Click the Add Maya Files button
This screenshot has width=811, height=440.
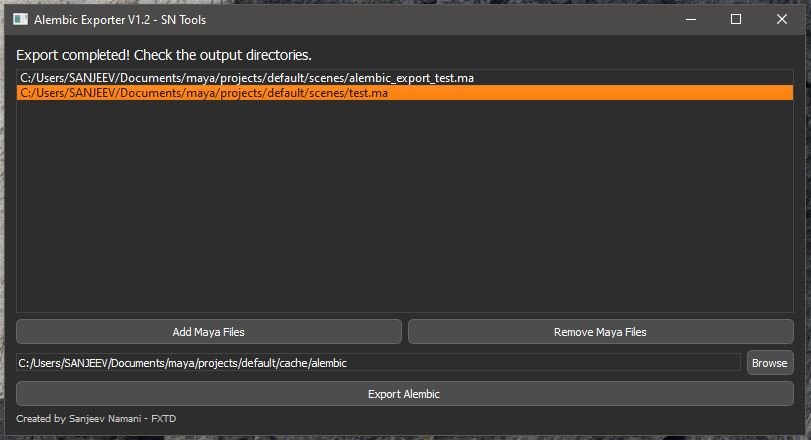click(208, 332)
